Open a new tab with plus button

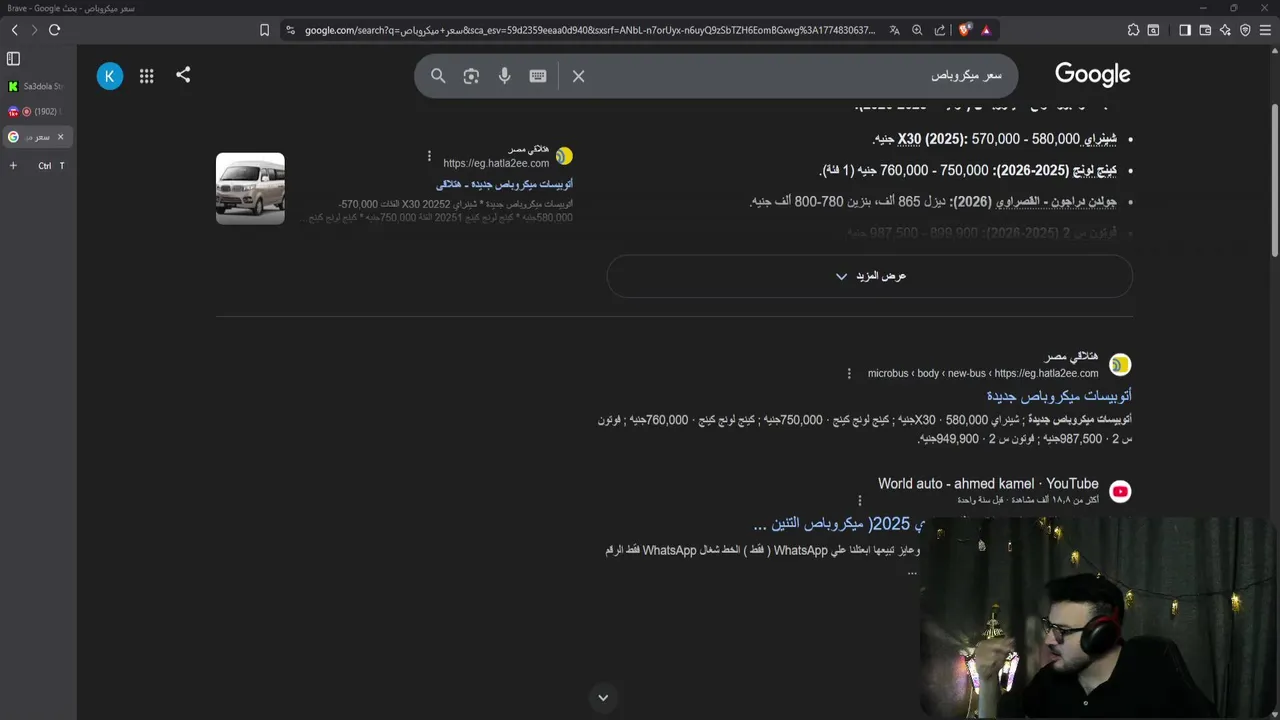coord(13,166)
